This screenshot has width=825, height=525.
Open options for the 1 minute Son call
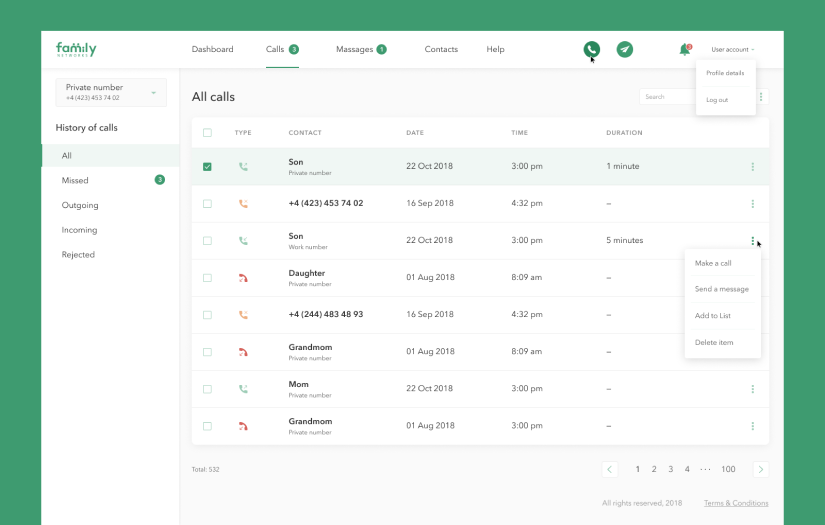pyautogui.click(x=752, y=167)
